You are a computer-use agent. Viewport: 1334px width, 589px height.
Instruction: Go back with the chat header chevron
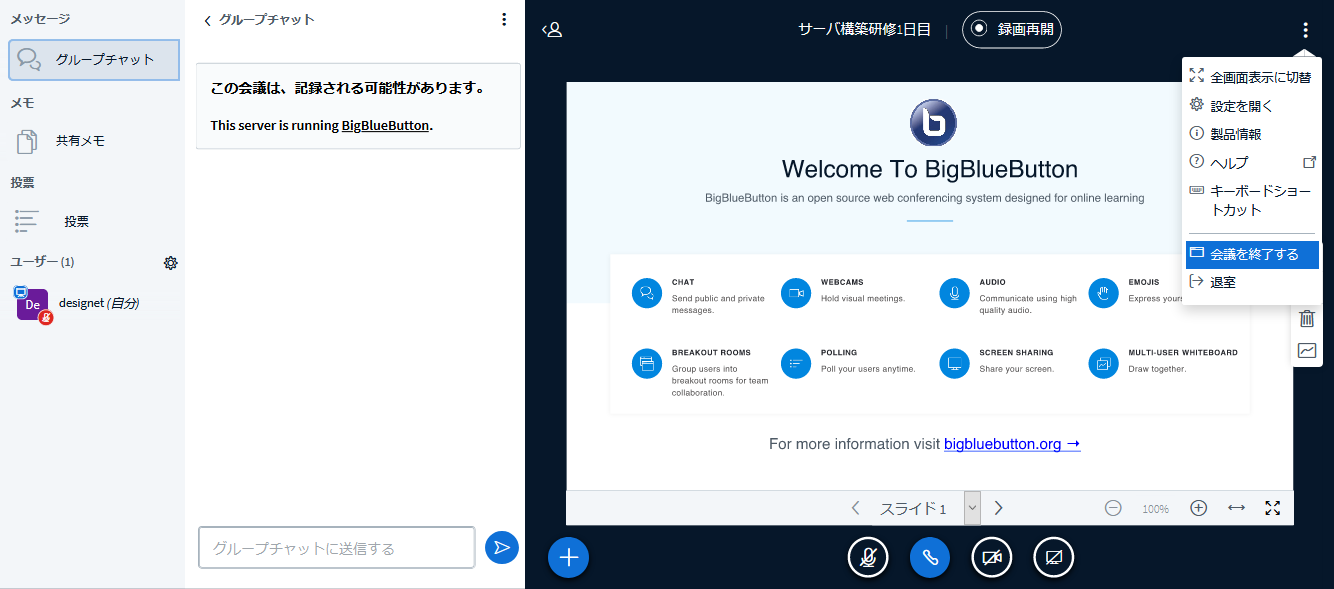208,20
